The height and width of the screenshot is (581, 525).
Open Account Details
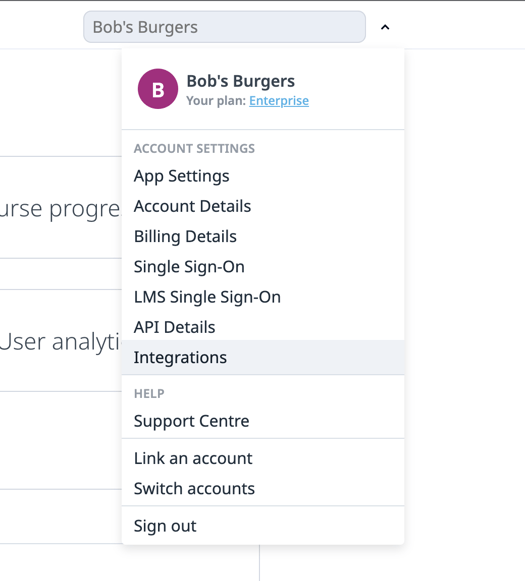(263, 206)
